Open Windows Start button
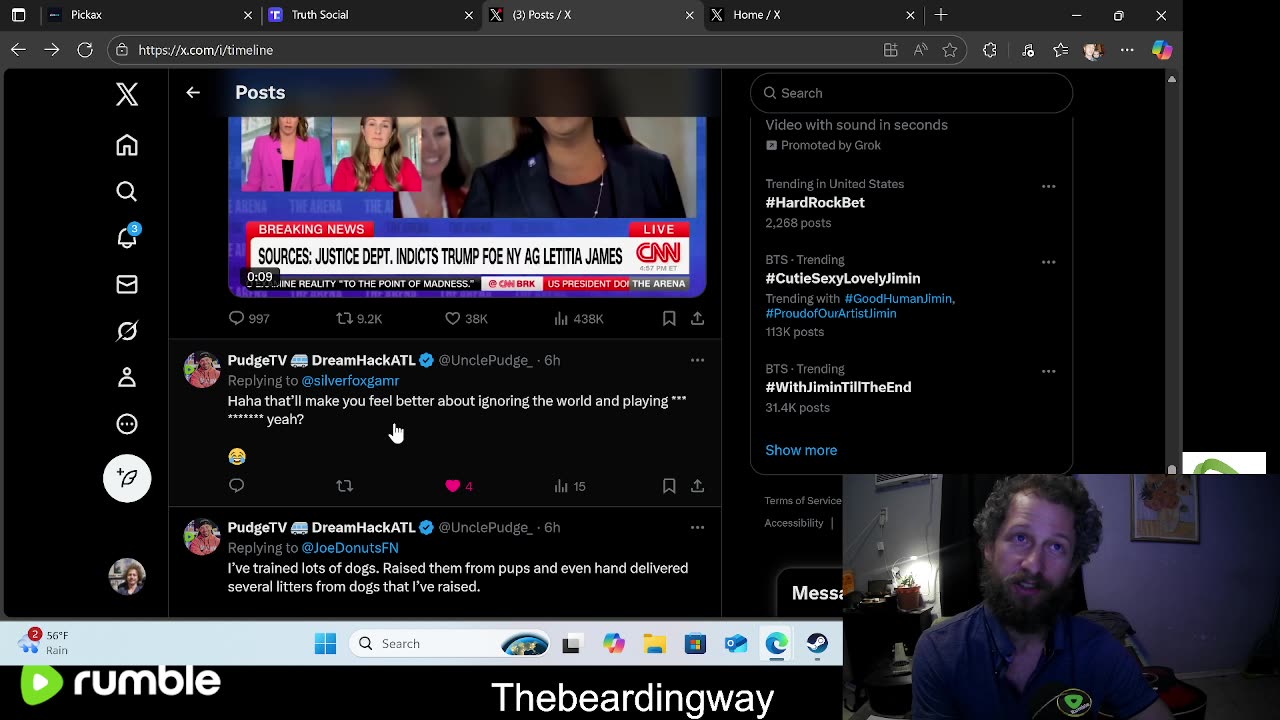This screenshot has height=720, width=1280. 325,644
